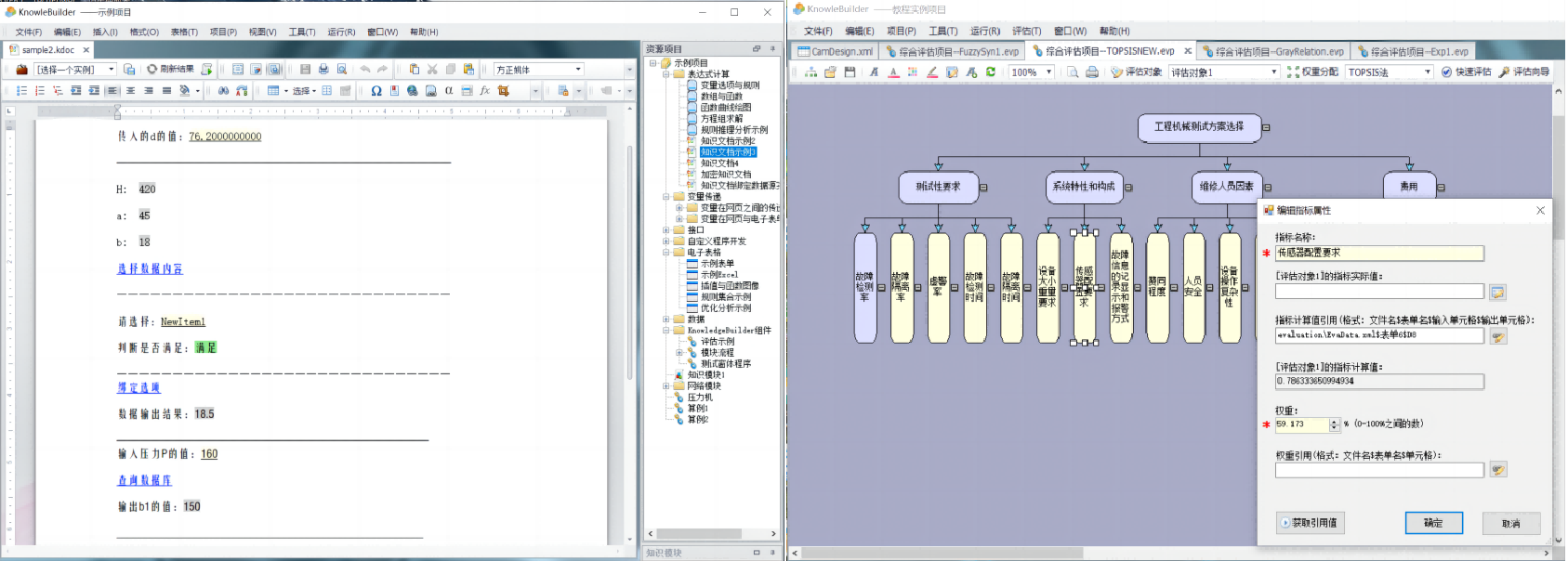
Task: Click the 快速评估 quick evaluation icon
Action: coord(1466,72)
